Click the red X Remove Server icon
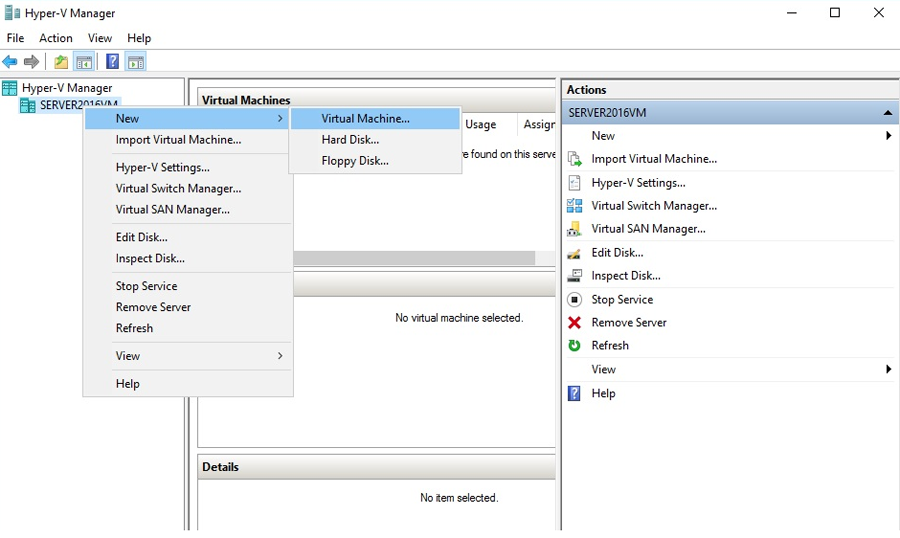Viewport: 900px width, 538px height. tap(575, 323)
